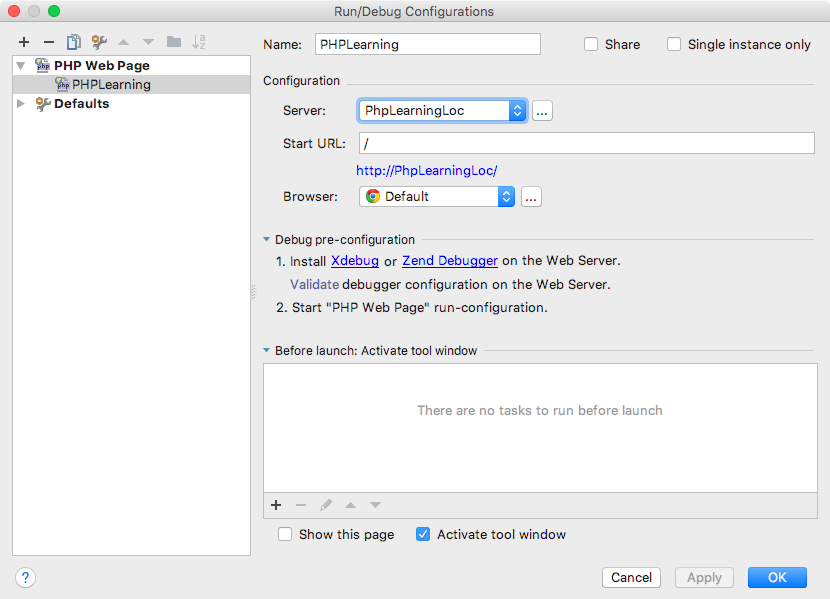The image size is (830, 599).
Task: Click into the Start URL field
Action: [587, 143]
